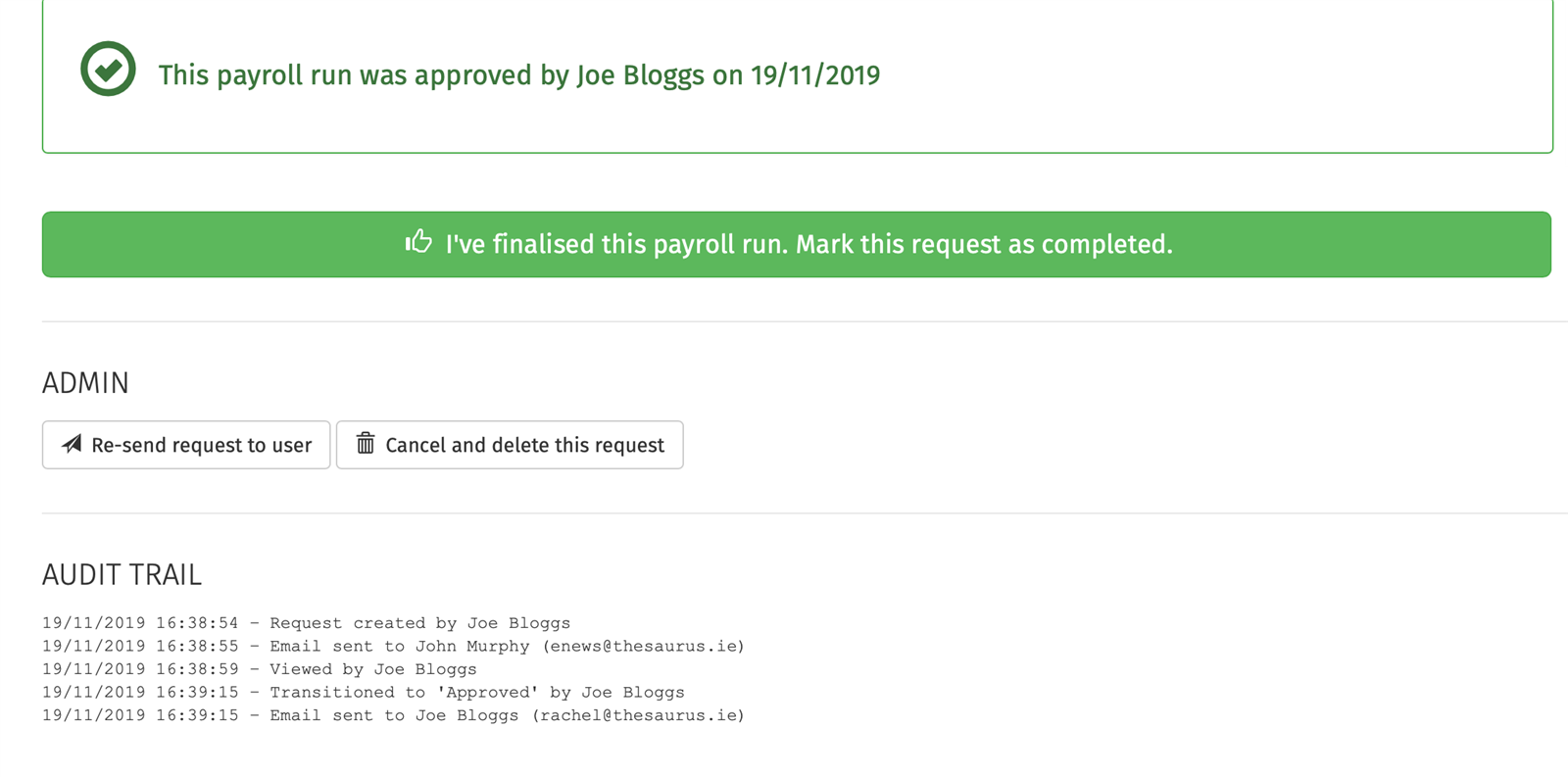Click the ADMIN section heading
Screen dimensions: 1568x777
[x=85, y=383]
